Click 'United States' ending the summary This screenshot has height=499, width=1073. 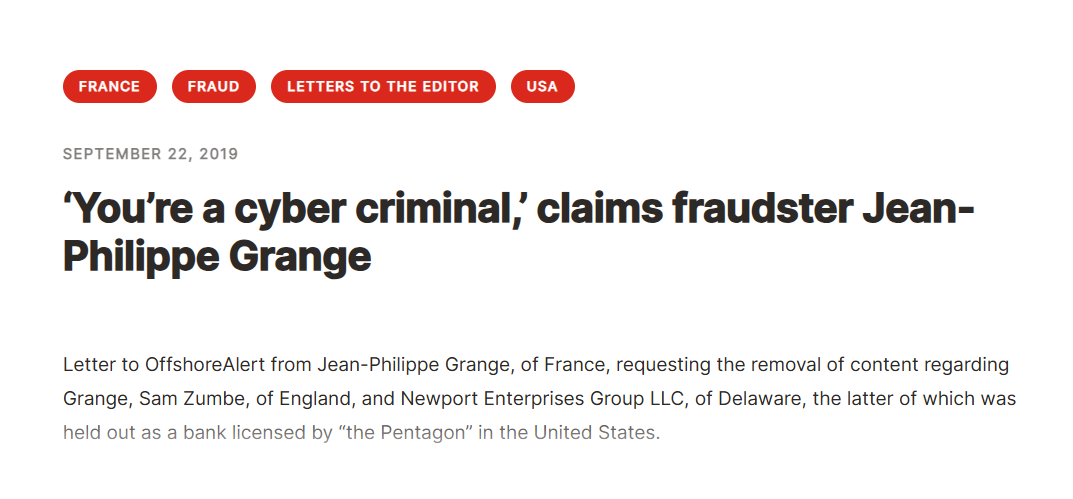pyautogui.click(x=608, y=434)
